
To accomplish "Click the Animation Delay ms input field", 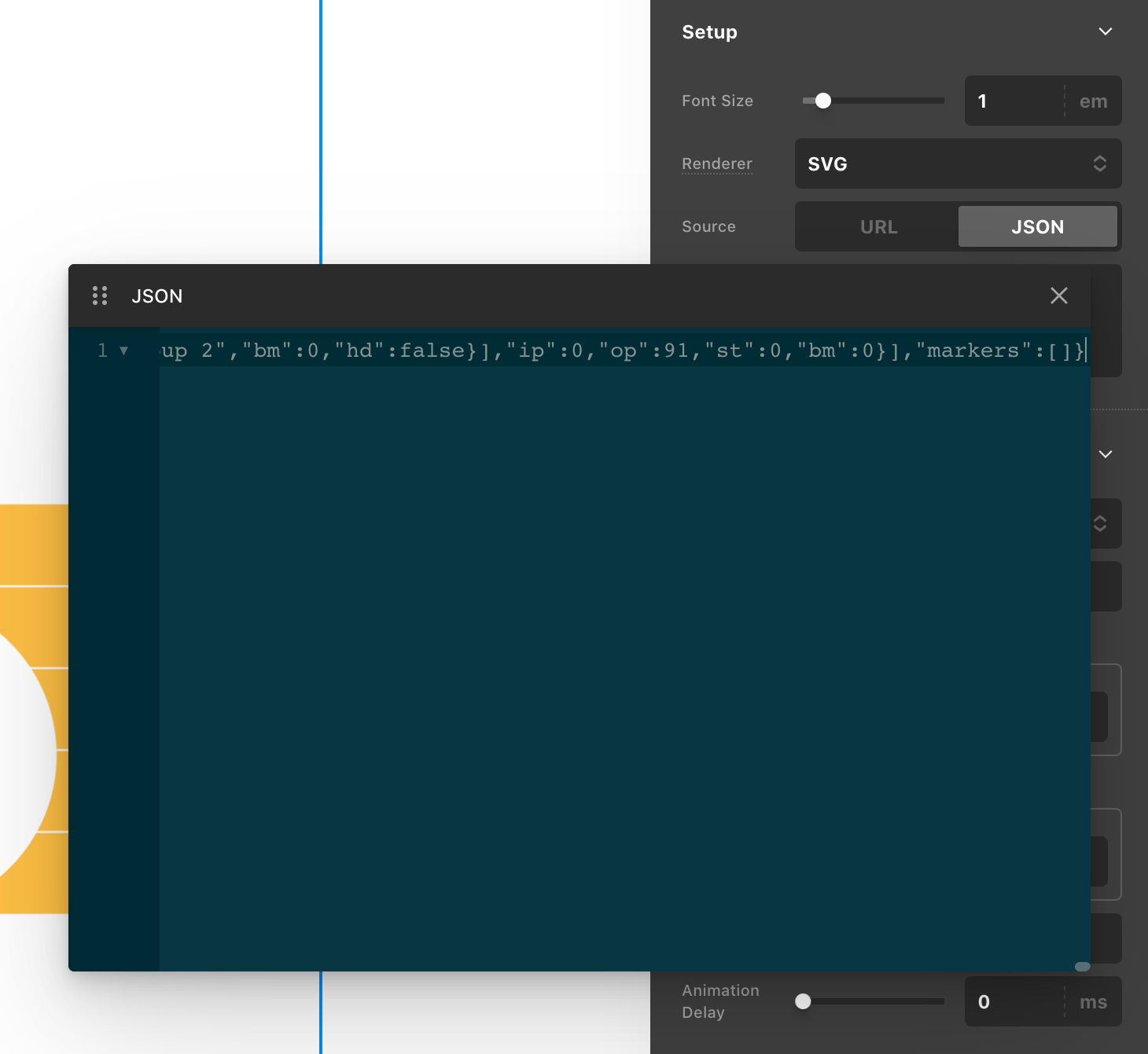I will [x=1010, y=1001].
